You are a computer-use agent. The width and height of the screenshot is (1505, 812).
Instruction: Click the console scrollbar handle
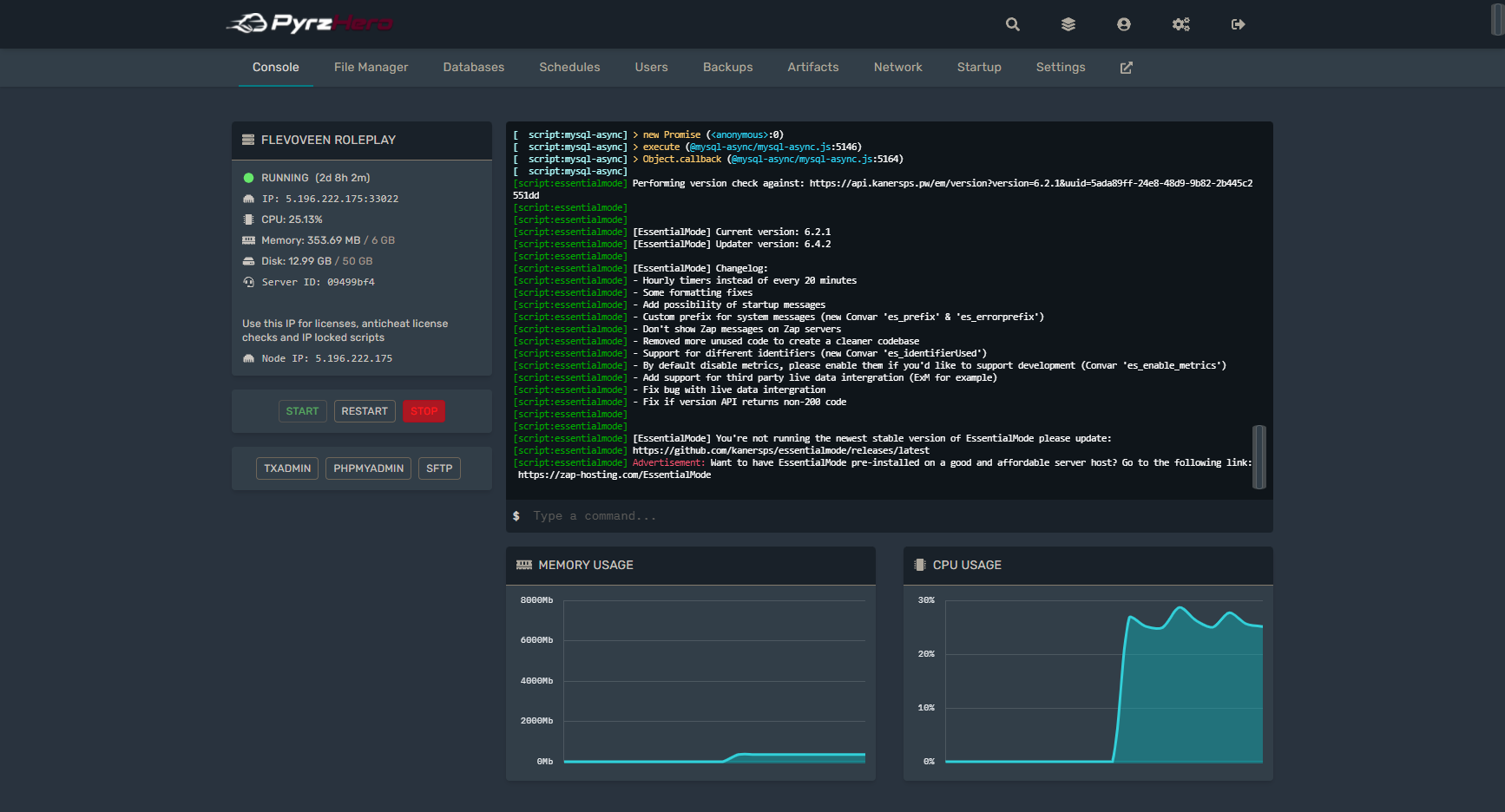[x=1259, y=457]
